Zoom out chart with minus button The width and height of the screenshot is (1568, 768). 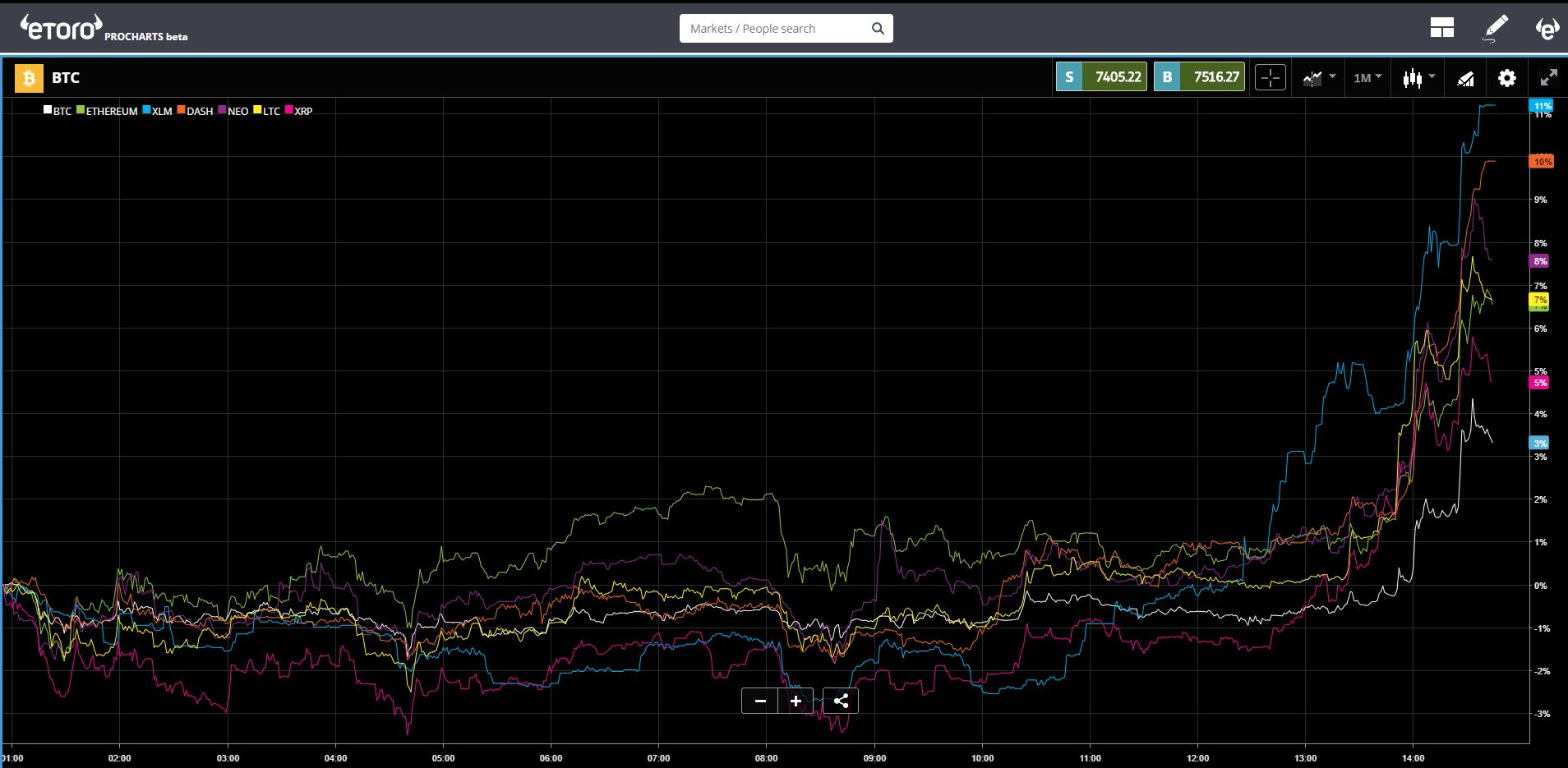760,701
